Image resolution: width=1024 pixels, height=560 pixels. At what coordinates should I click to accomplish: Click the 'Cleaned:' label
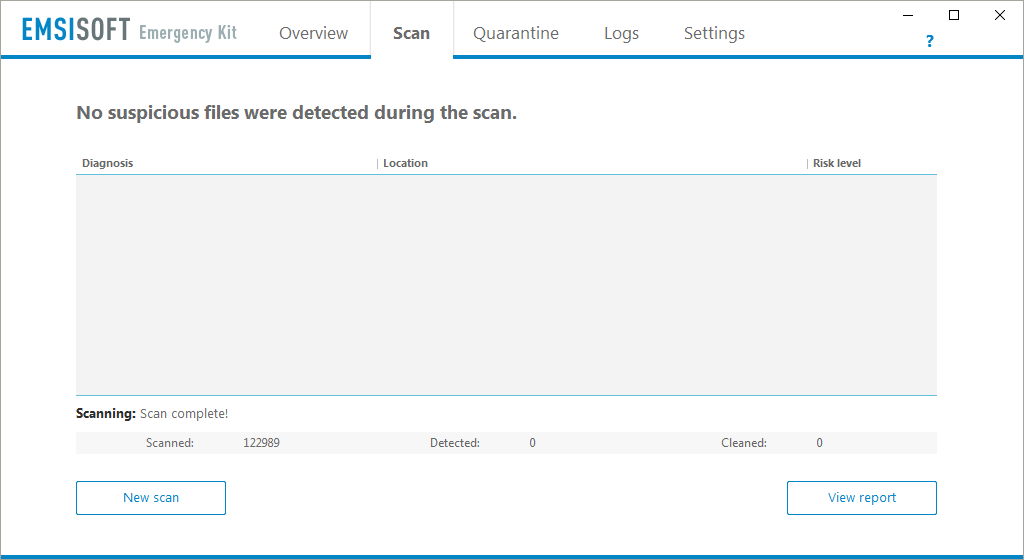point(744,443)
